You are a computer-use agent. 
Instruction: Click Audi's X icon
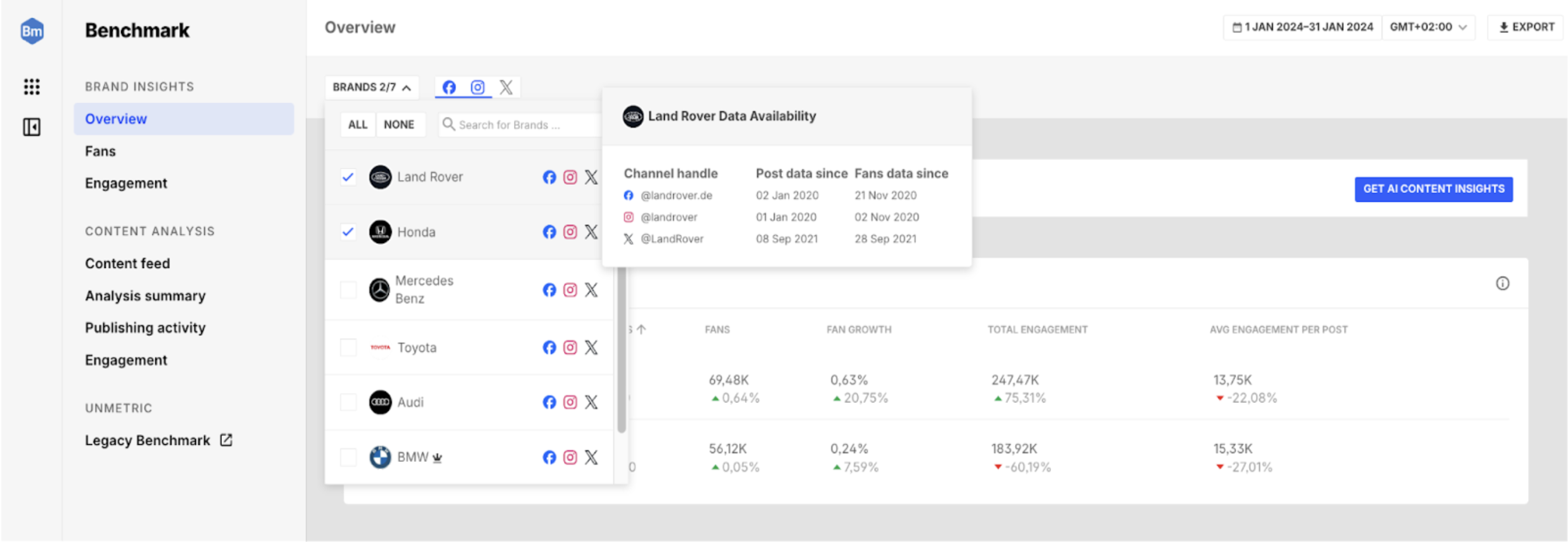[x=591, y=402]
